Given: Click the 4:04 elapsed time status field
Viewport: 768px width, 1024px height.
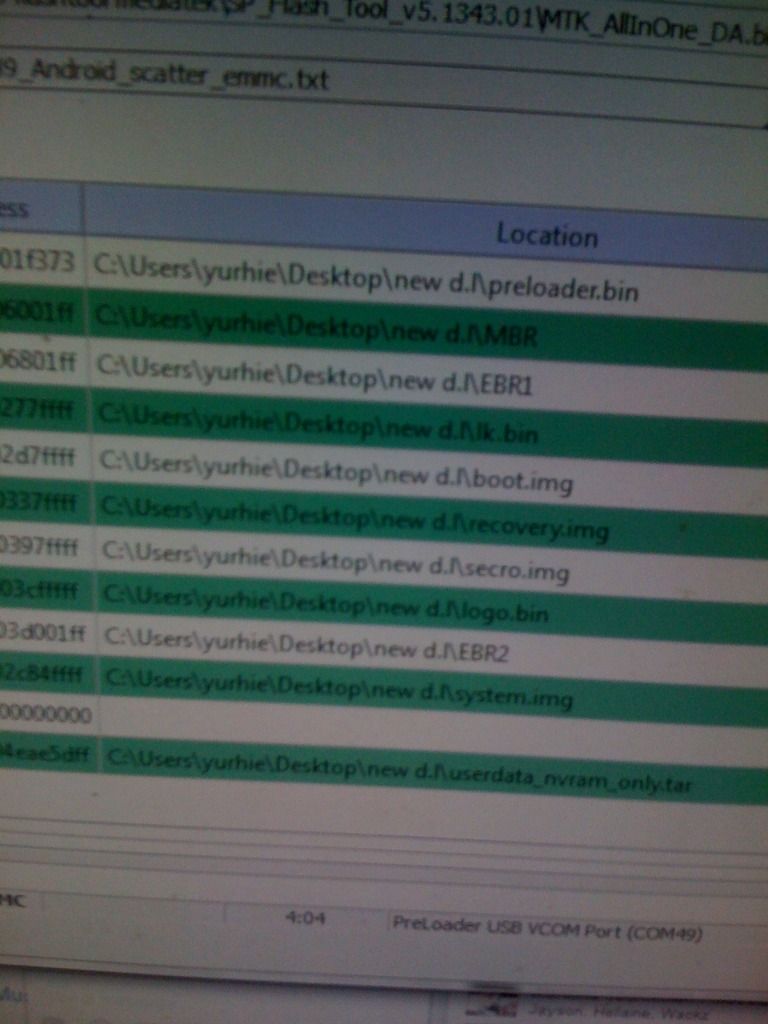Looking at the screenshot, I should (x=305, y=917).
